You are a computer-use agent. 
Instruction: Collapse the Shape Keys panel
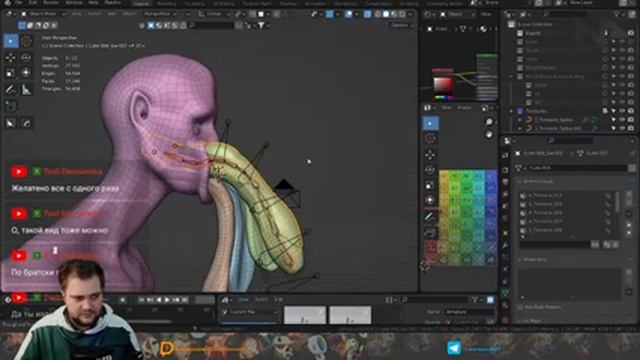pos(520,260)
